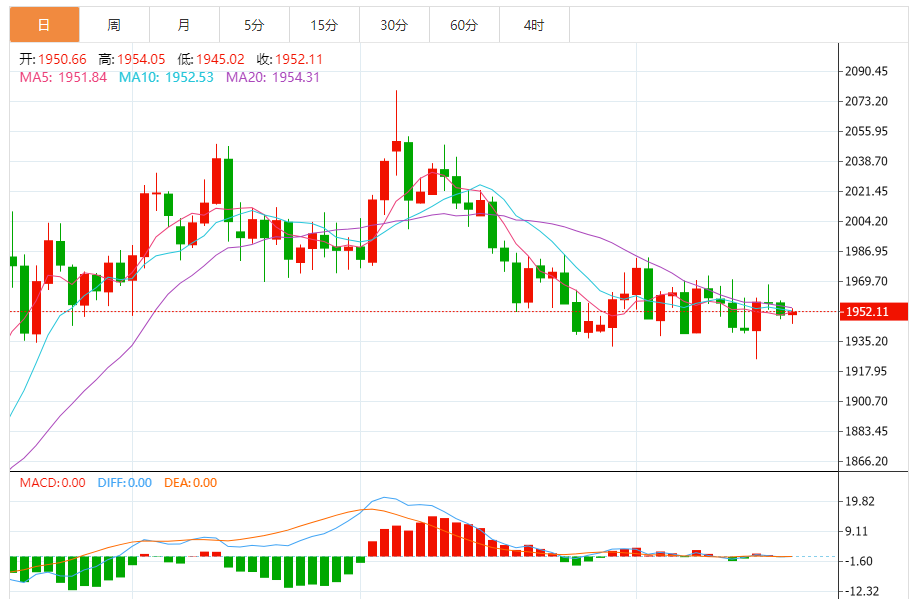
Task: Click the DEA:0.00 indicator label
Action: pyautogui.click(x=190, y=482)
